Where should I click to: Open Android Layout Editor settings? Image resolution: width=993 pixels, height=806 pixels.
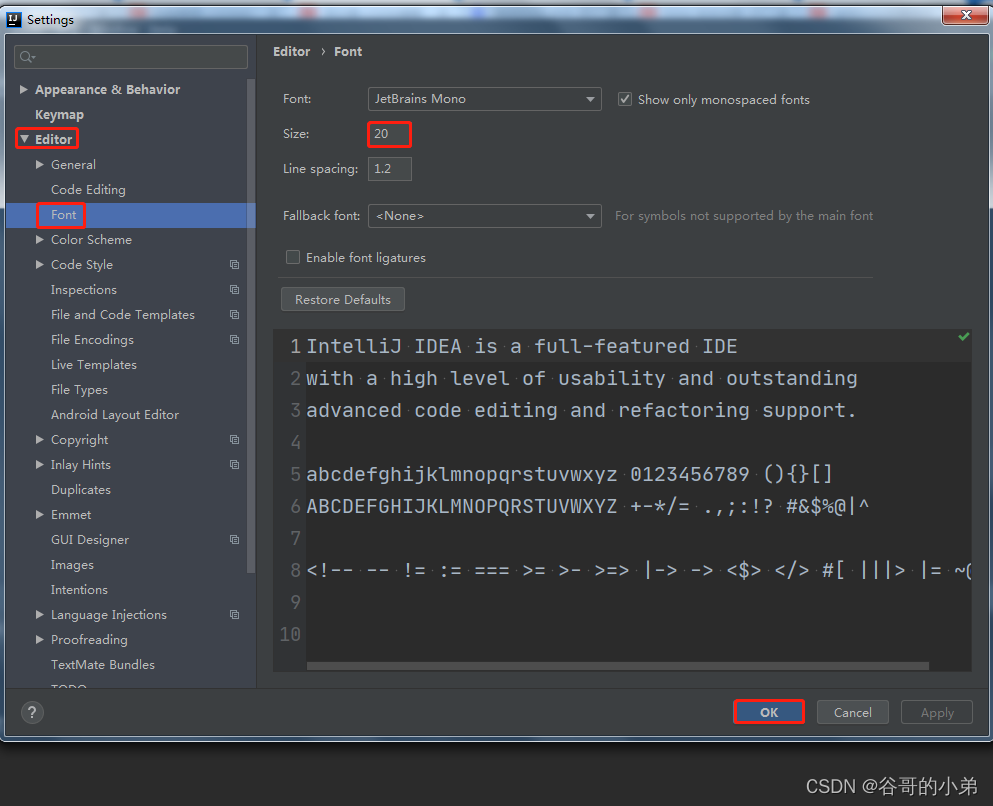115,415
